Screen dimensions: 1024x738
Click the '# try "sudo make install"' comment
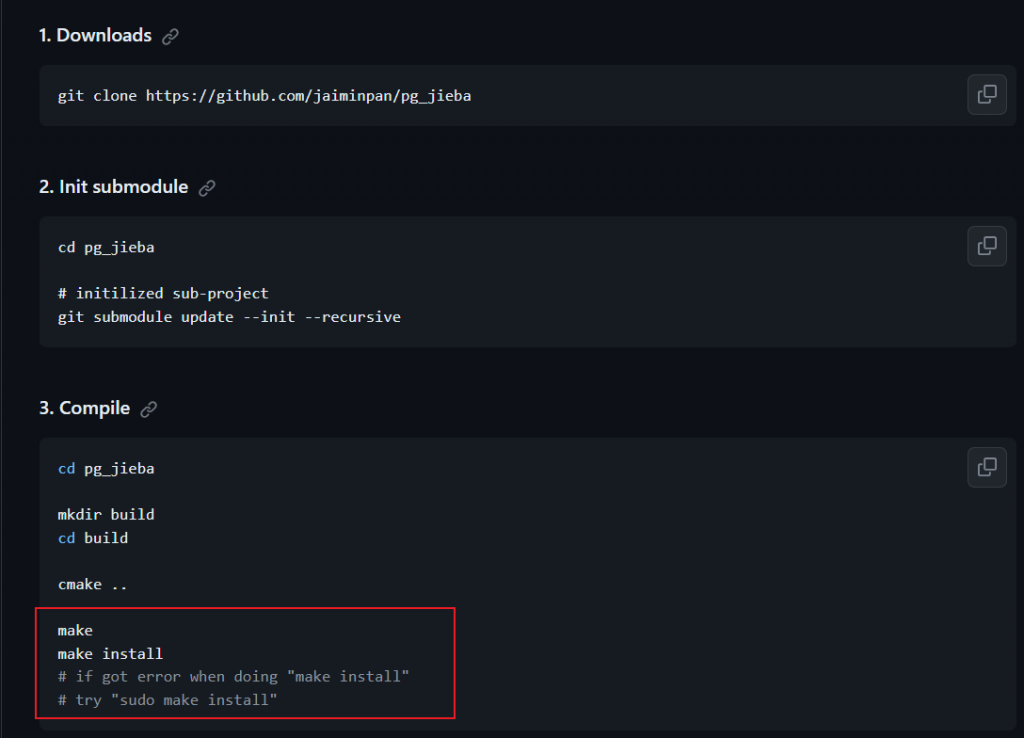point(168,700)
